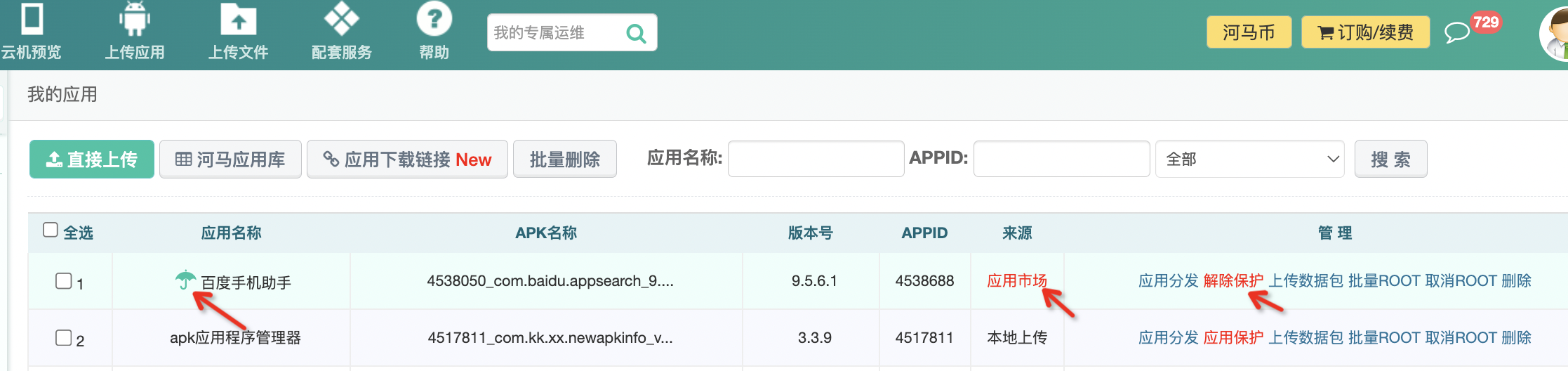
Task: Click 解除保护 for 百度手机助手
Action: click(1233, 281)
